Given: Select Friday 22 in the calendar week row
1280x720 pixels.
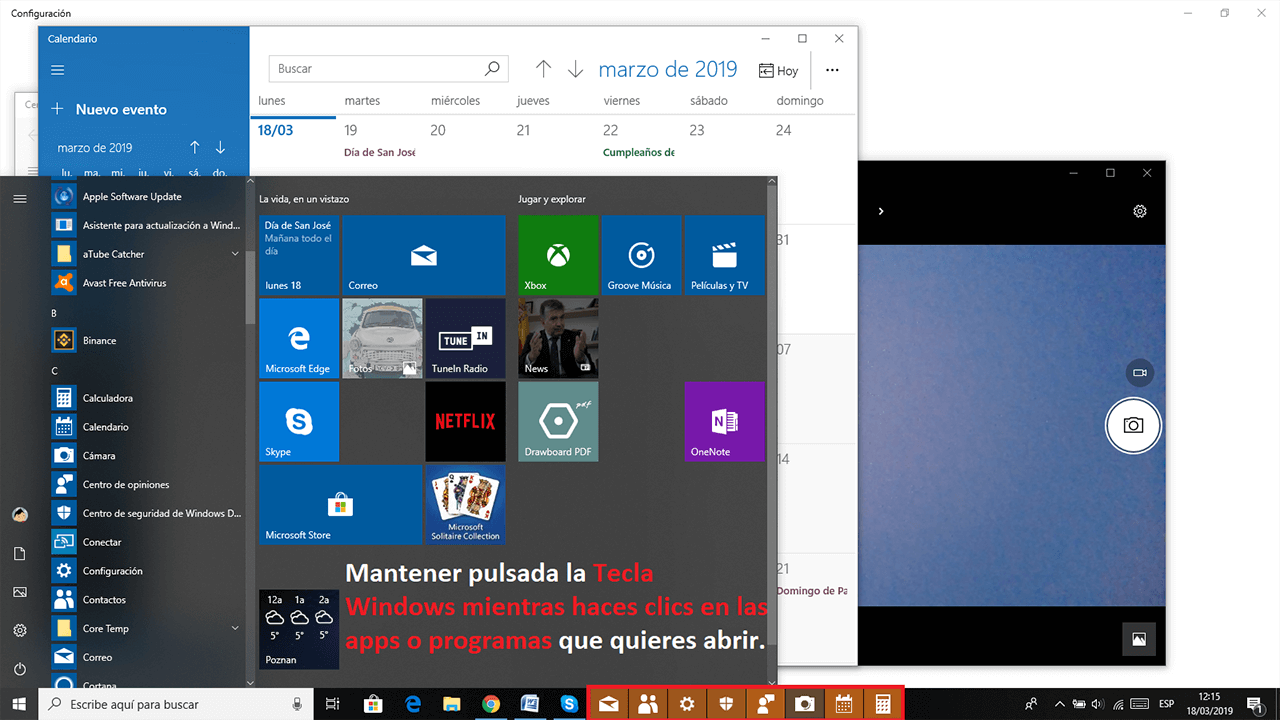Looking at the screenshot, I should pyautogui.click(x=611, y=130).
